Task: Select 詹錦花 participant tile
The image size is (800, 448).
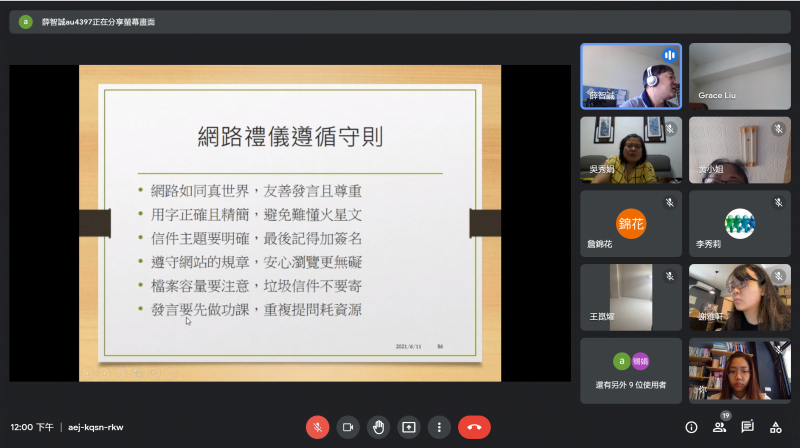Action: pyautogui.click(x=631, y=223)
